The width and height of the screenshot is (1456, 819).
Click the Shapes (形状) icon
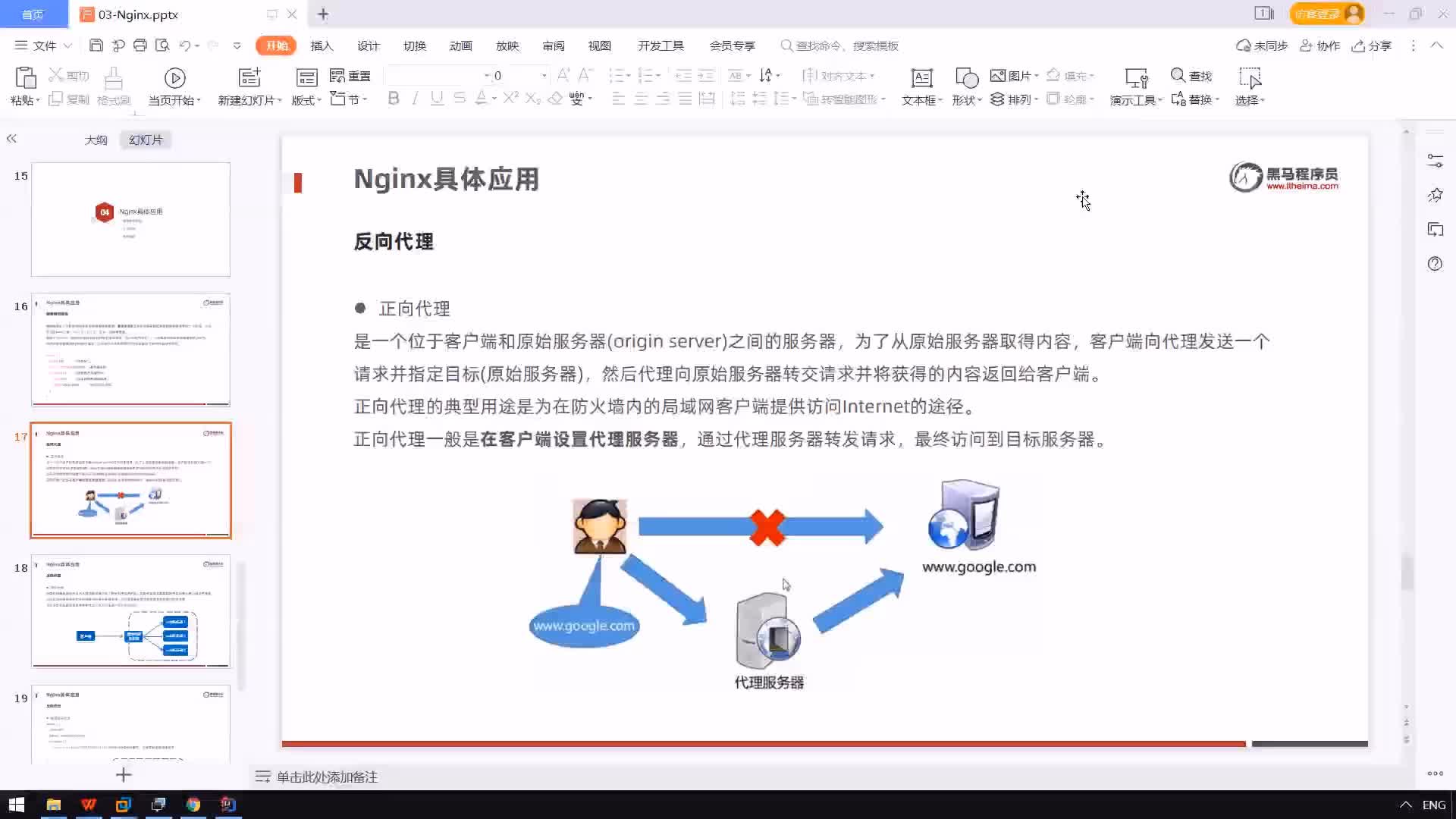pyautogui.click(x=967, y=77)
